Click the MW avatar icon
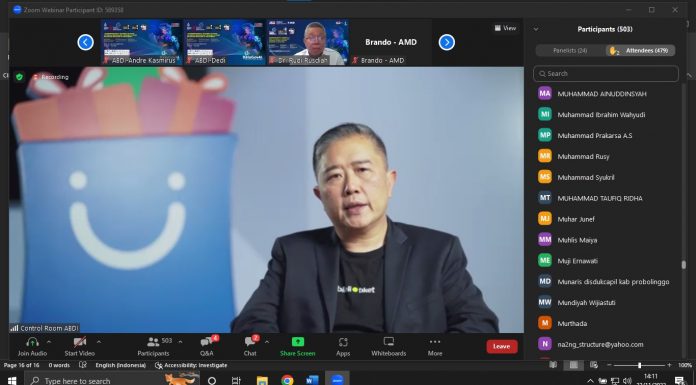The height and width of the screenshot is (385, 696). (545, 302)
